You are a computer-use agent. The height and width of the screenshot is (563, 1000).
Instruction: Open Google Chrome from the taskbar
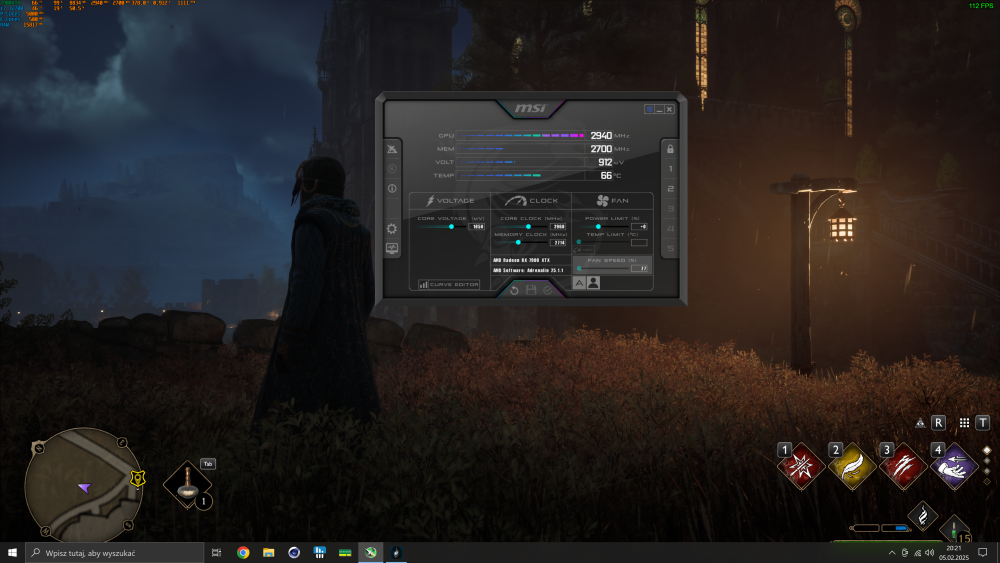(x=243, y=552)
